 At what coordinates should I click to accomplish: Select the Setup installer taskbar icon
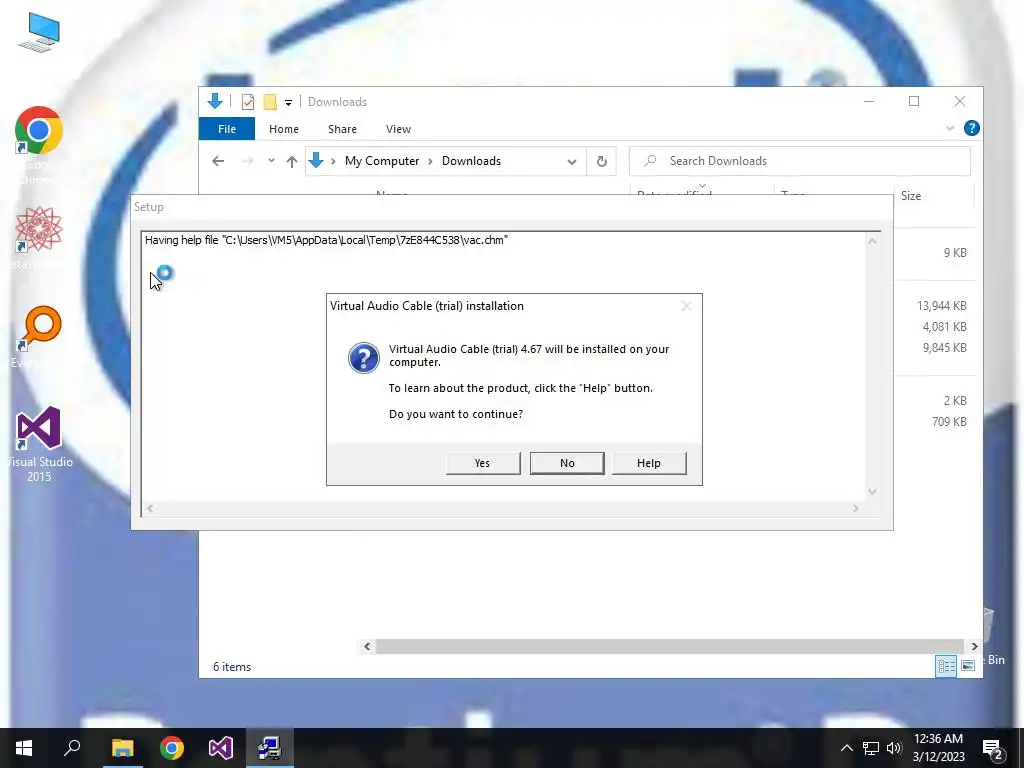(x=270, y=748)
